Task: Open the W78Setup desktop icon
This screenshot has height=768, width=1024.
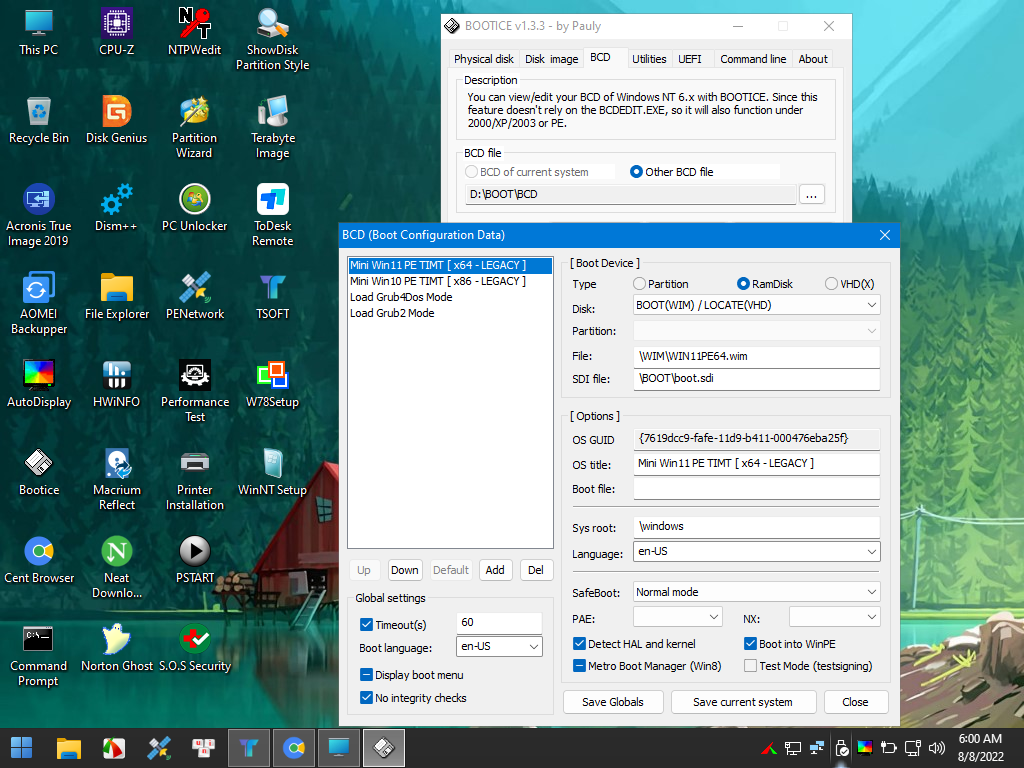Action: (x=272, y=384)
